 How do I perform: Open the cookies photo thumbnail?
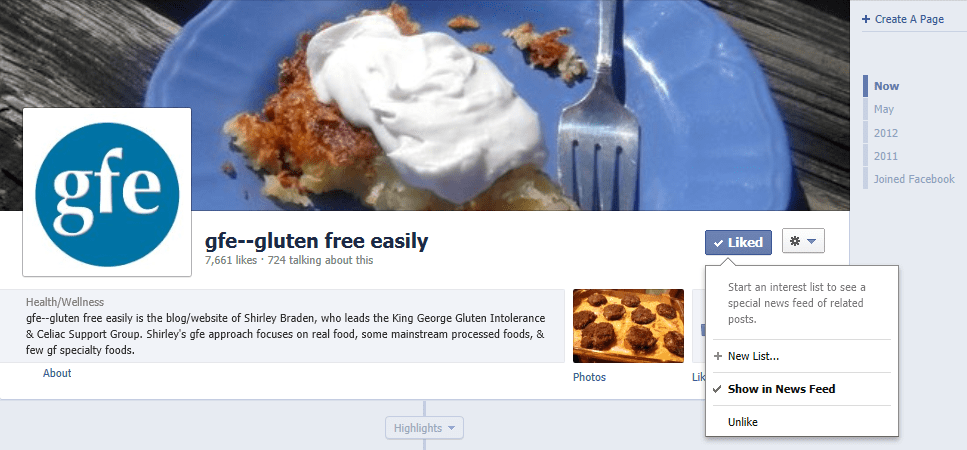[628, 325]
